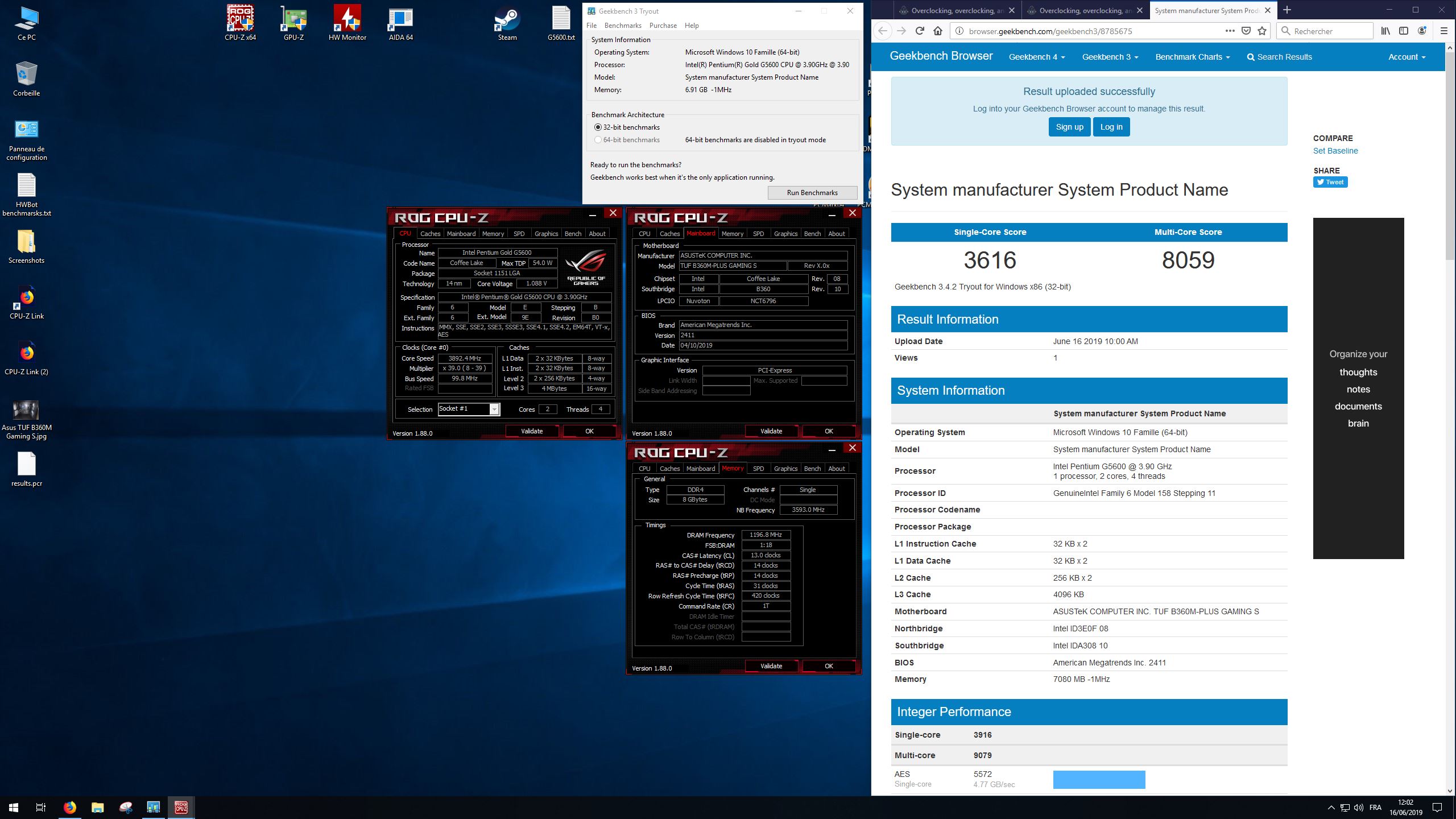Click the Firefox back arrow
Viewport: 1456px width, 819px height.
[882, 31]
